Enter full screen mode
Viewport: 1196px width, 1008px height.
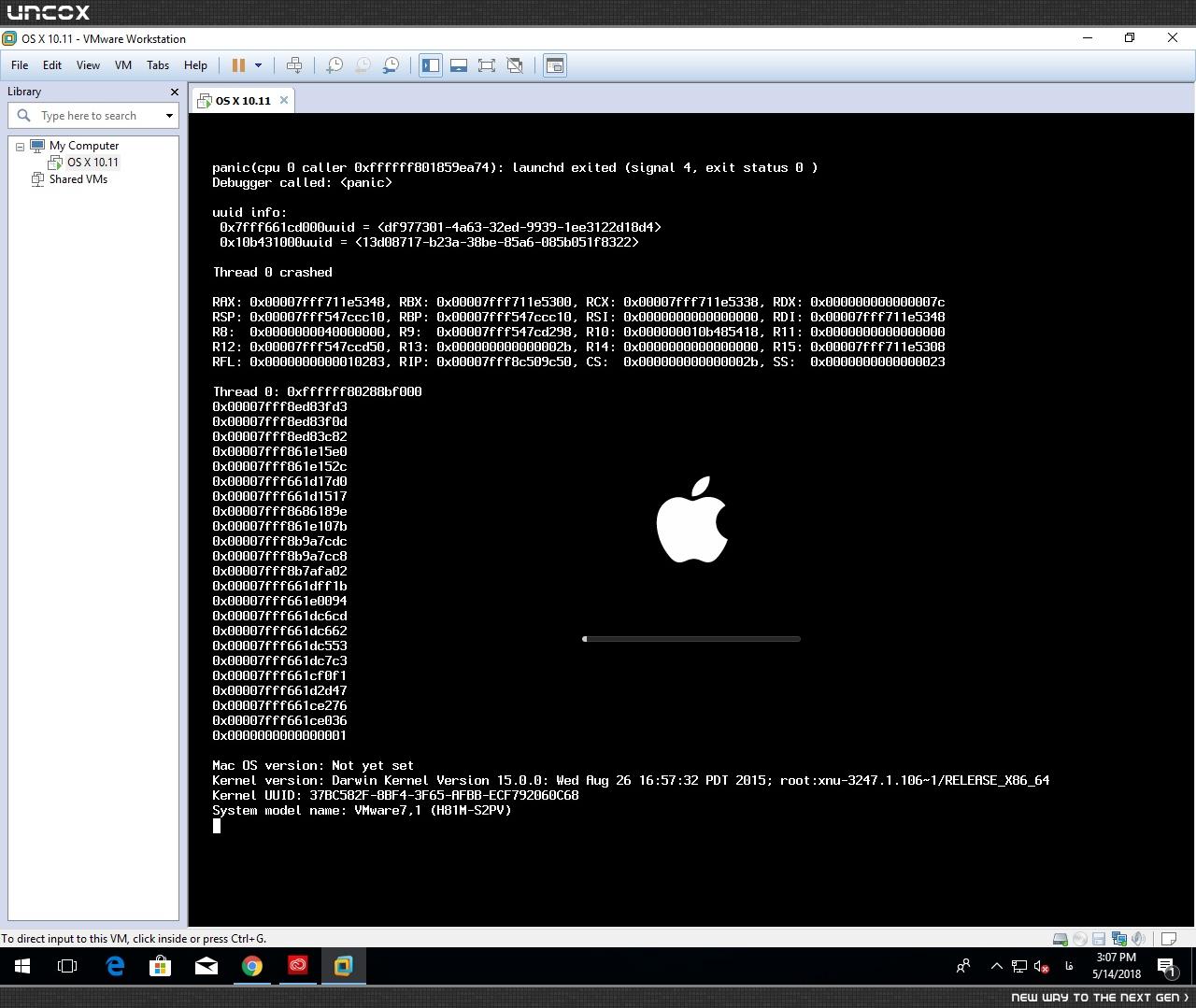487,65
